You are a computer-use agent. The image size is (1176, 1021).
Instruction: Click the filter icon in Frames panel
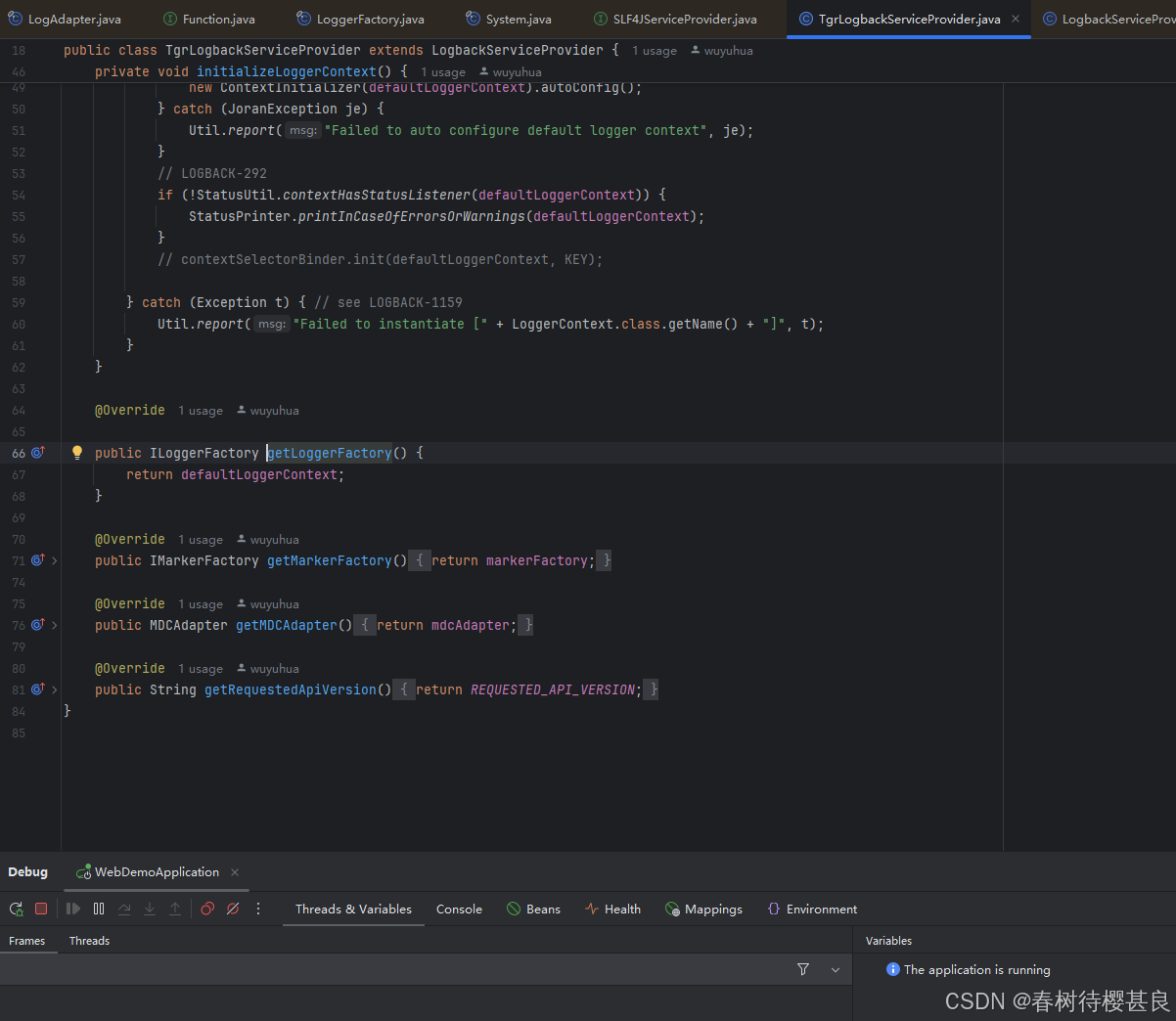tap(803, 969)
